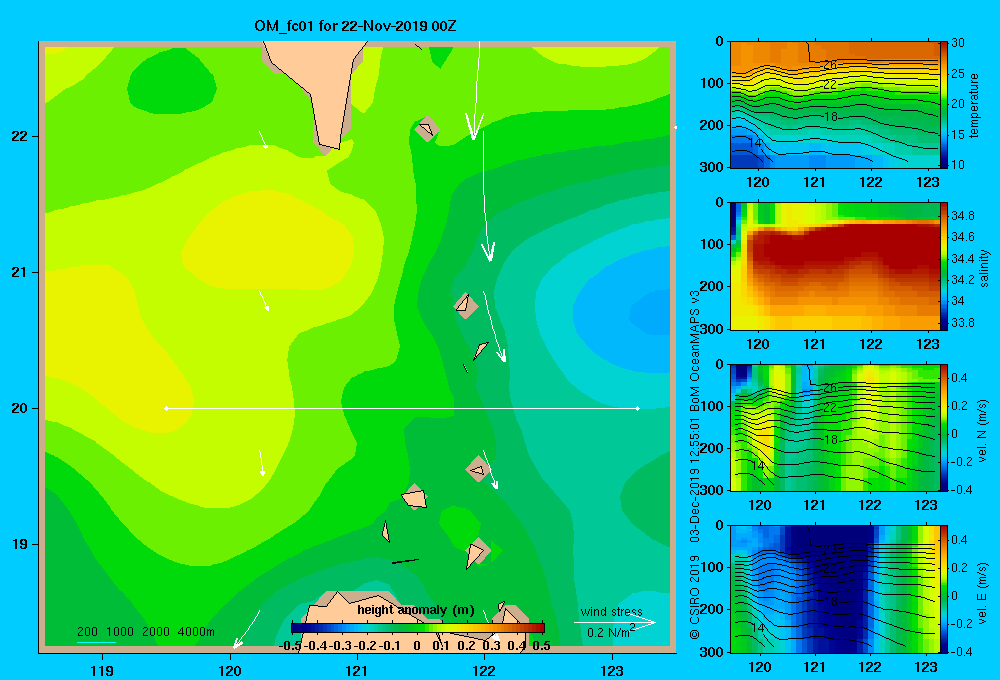
Task: Click the '34.8' salinity scale value
Action: 962,216
